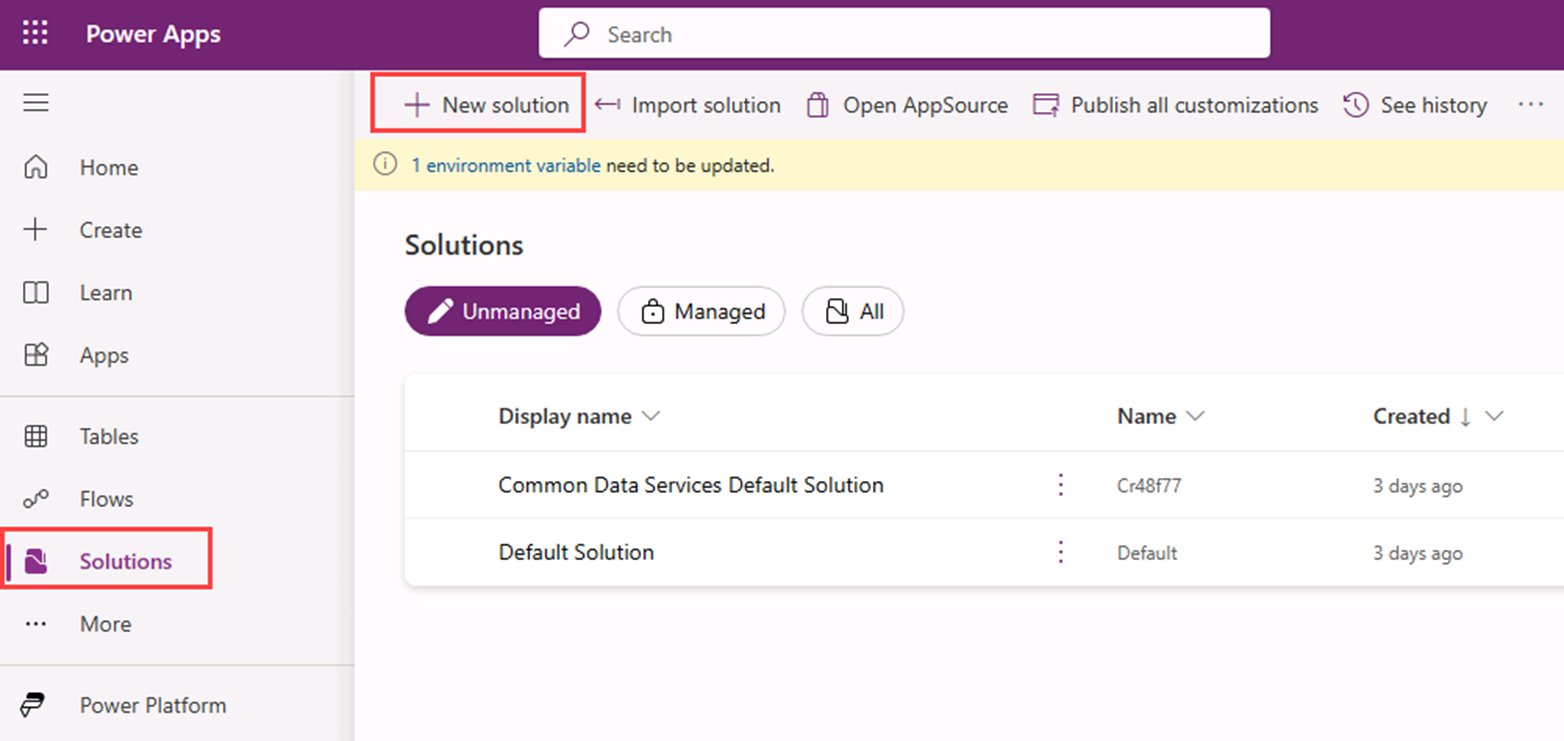Open more options for Default Solution row
This screenshot has height=741, width=1564.
tap(1061, 552)
